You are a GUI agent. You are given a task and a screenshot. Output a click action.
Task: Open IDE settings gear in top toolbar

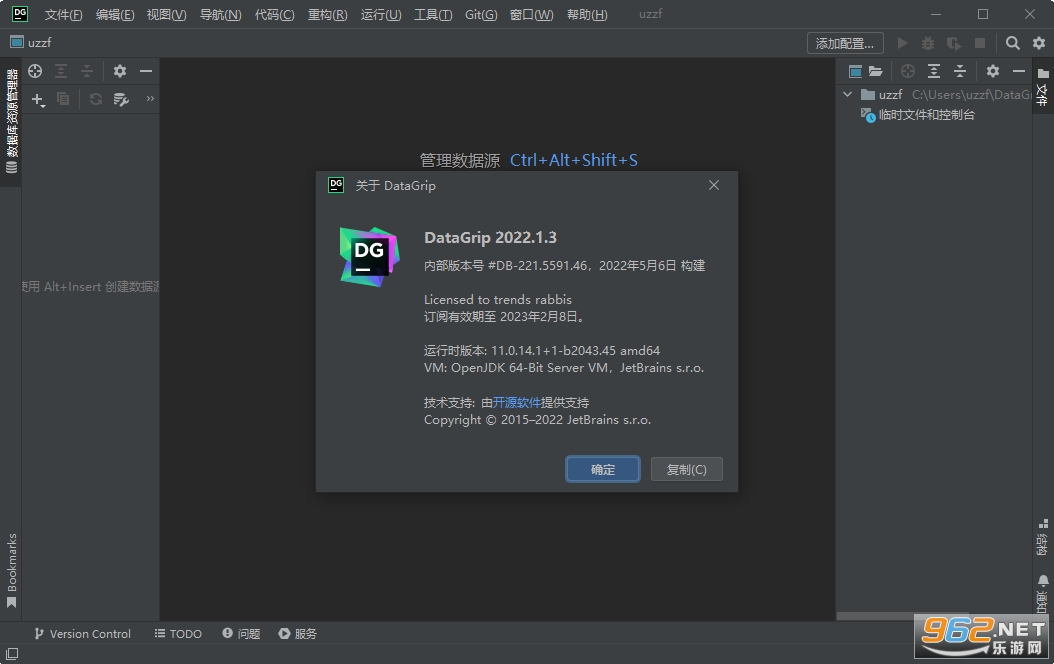(x=1039, y=43)
